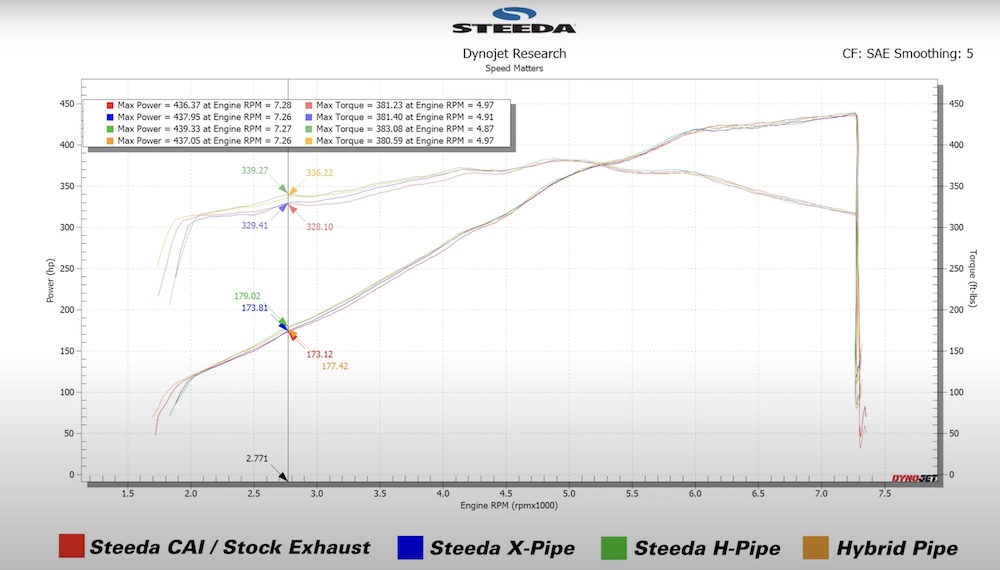Click 'Max Power = 437.95' blue legend row
This screenshot has width=1000, height=570.
coord(199,117)
